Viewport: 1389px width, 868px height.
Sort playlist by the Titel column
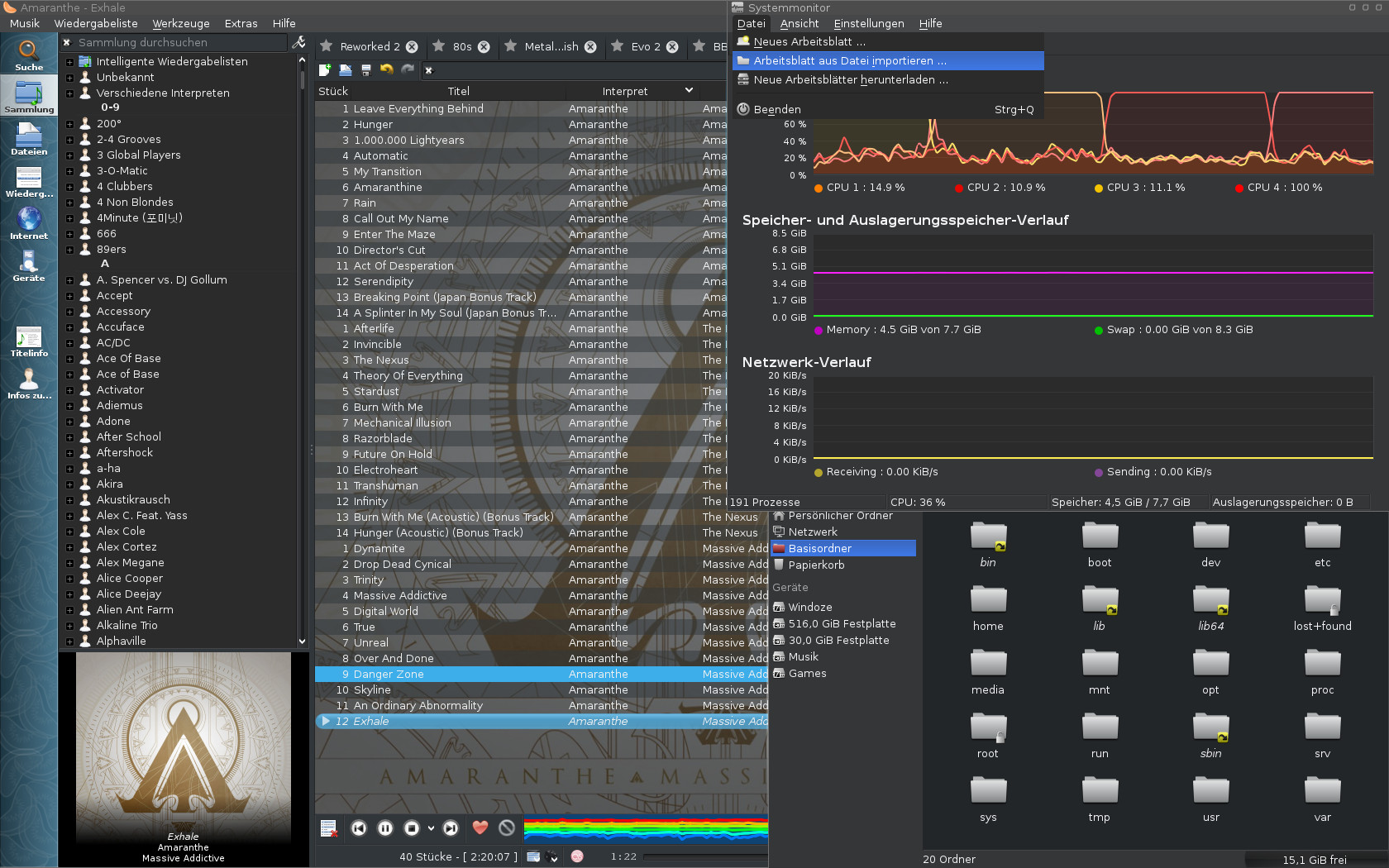[x=459, y=91]
